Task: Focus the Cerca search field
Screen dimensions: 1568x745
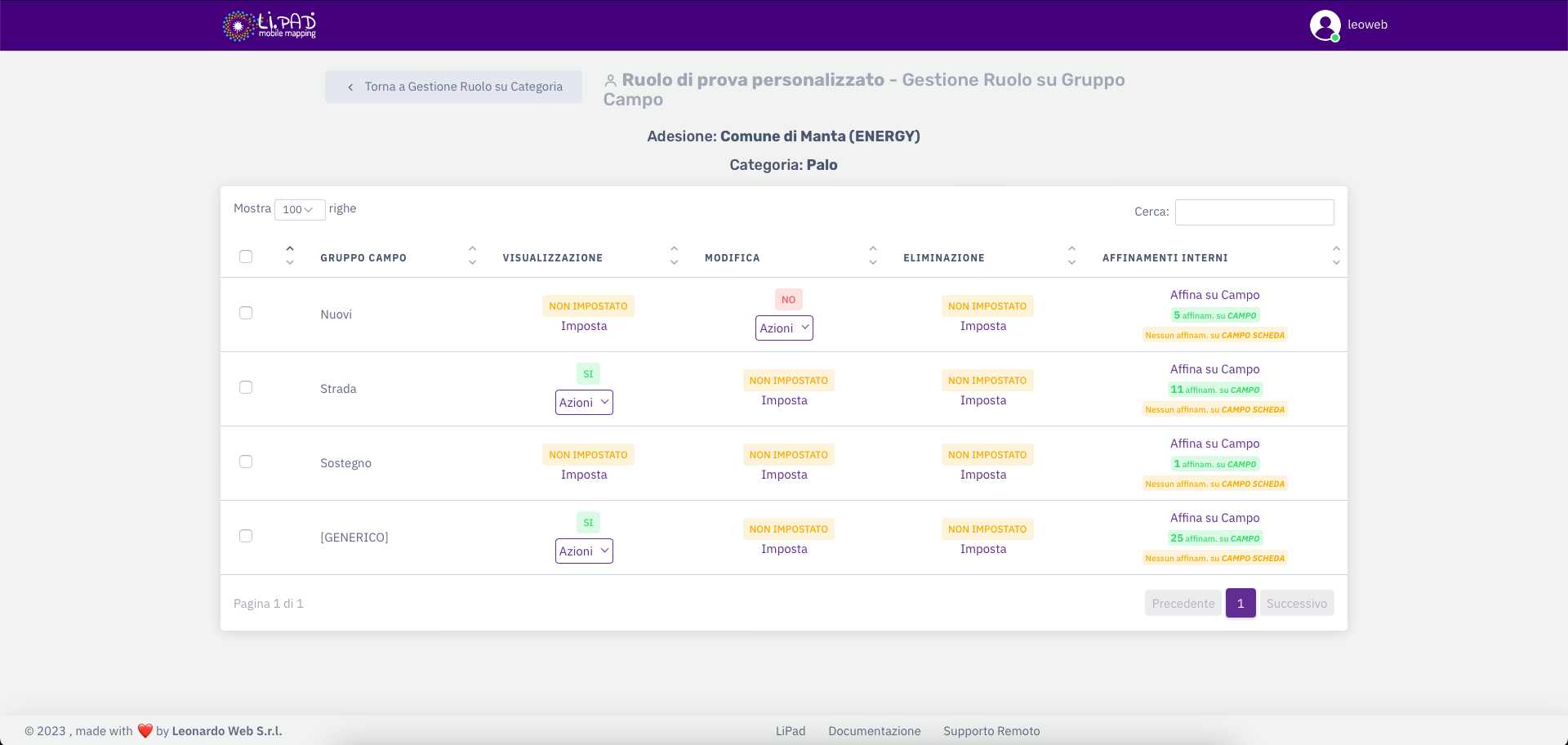Action: (x=1254, y=212)
